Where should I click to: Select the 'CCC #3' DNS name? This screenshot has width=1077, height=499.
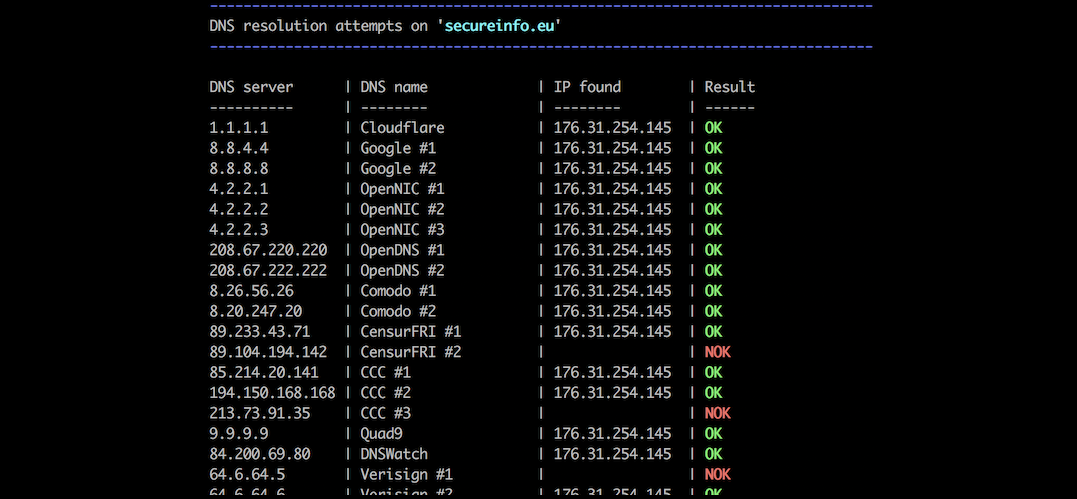coord(385,413)
